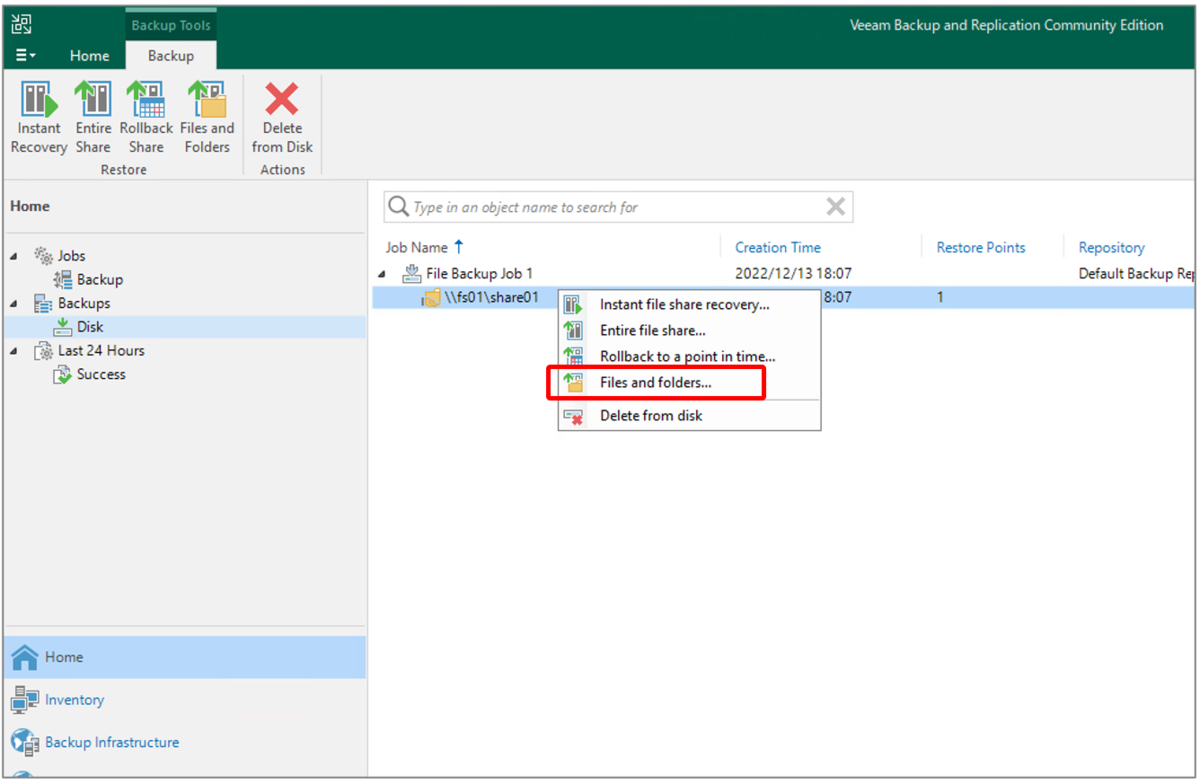Image resolution: width=1200 pixels, height=784 pixels.
Task: Click the Default Backup Repository cell
Action: pos(1136,274)
